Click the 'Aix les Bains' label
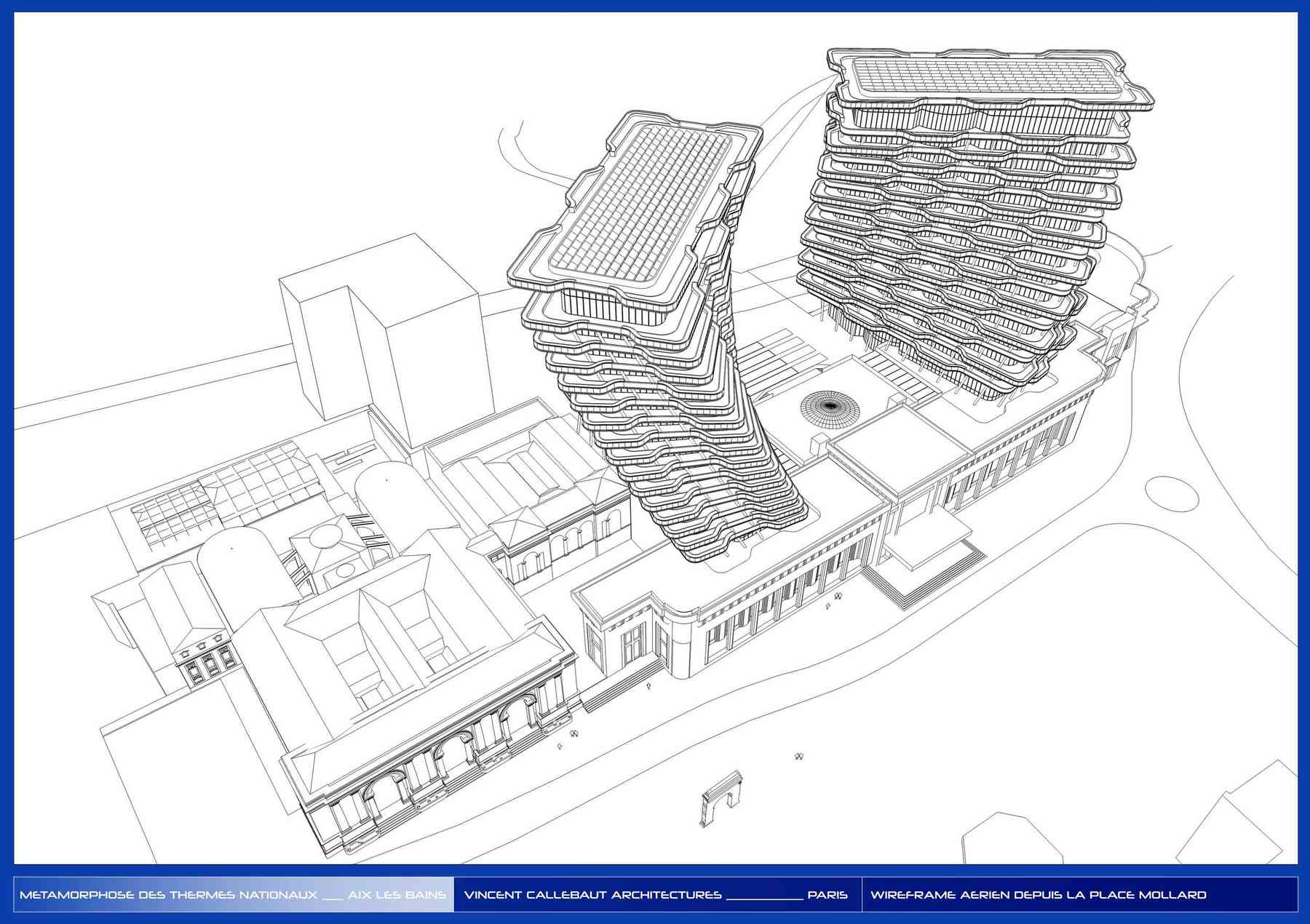Viewport: 1310px width, 924px height. (396, 895)
